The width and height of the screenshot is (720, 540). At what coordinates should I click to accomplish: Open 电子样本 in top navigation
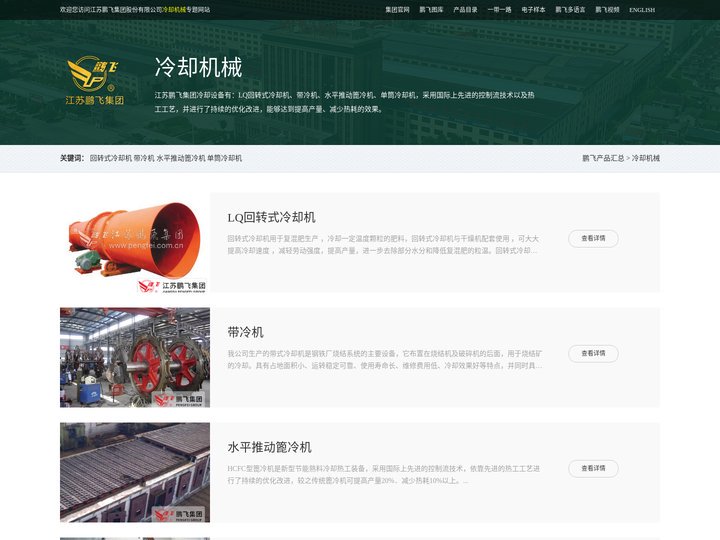533,10
